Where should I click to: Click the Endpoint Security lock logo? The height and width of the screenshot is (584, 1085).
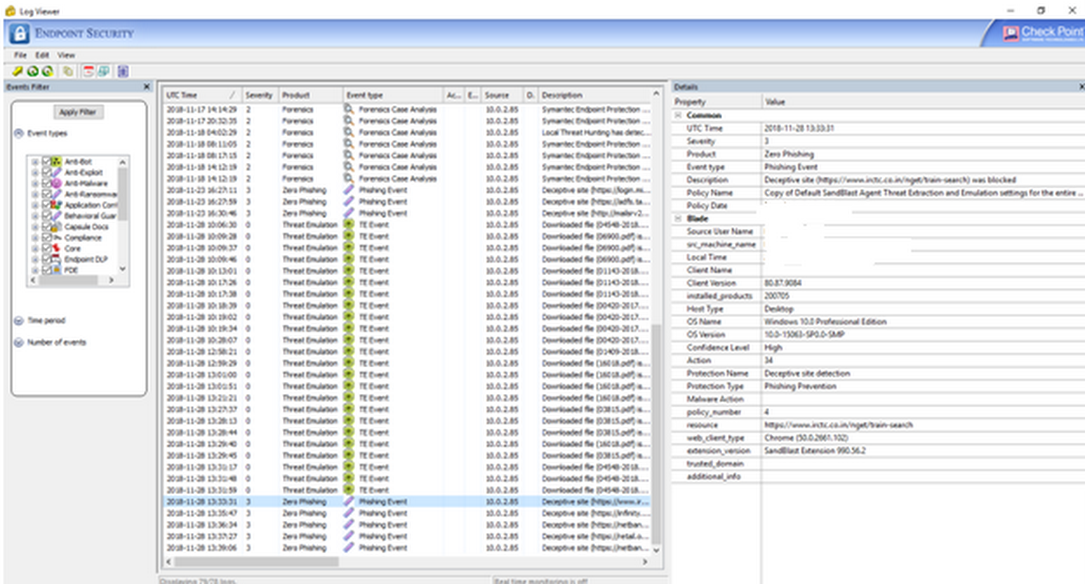(19, 33)
